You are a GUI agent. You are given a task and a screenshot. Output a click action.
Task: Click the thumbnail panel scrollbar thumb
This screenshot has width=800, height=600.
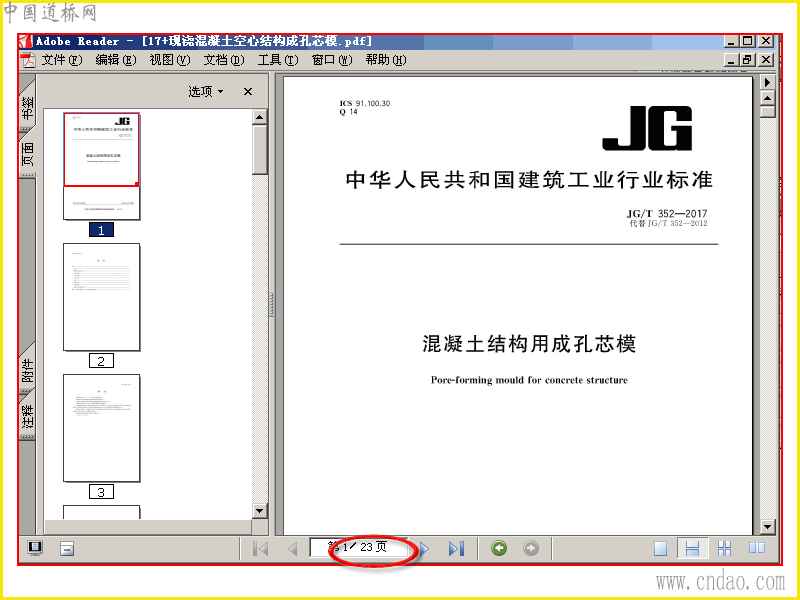coord(260,149)
